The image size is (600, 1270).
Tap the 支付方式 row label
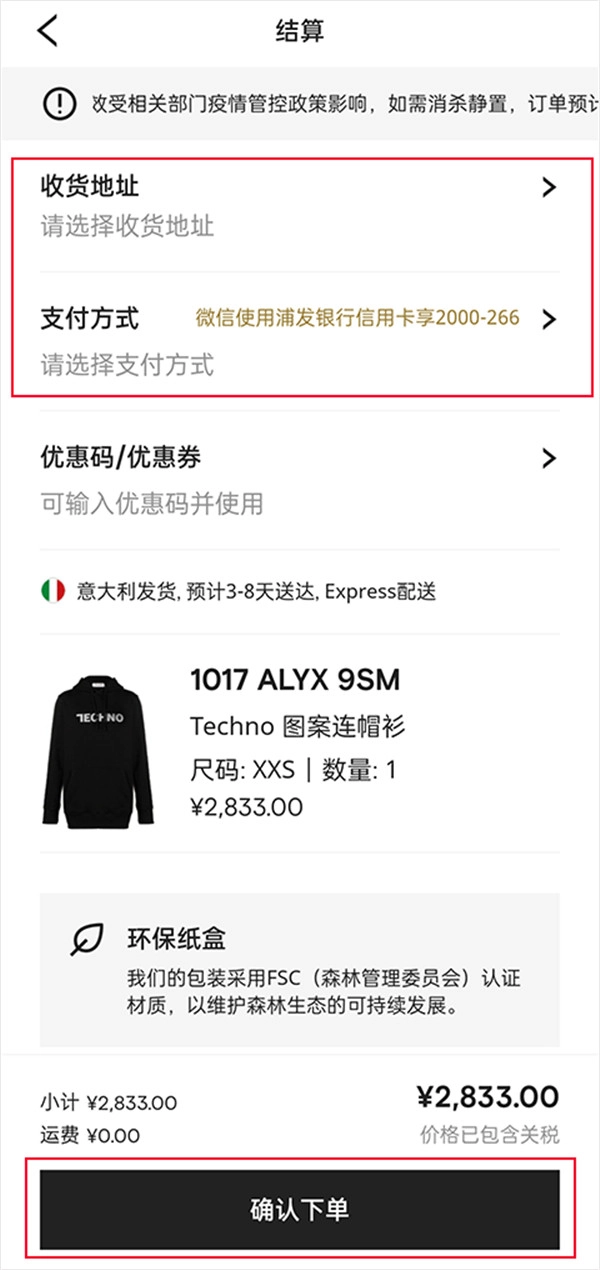[90, 319]
